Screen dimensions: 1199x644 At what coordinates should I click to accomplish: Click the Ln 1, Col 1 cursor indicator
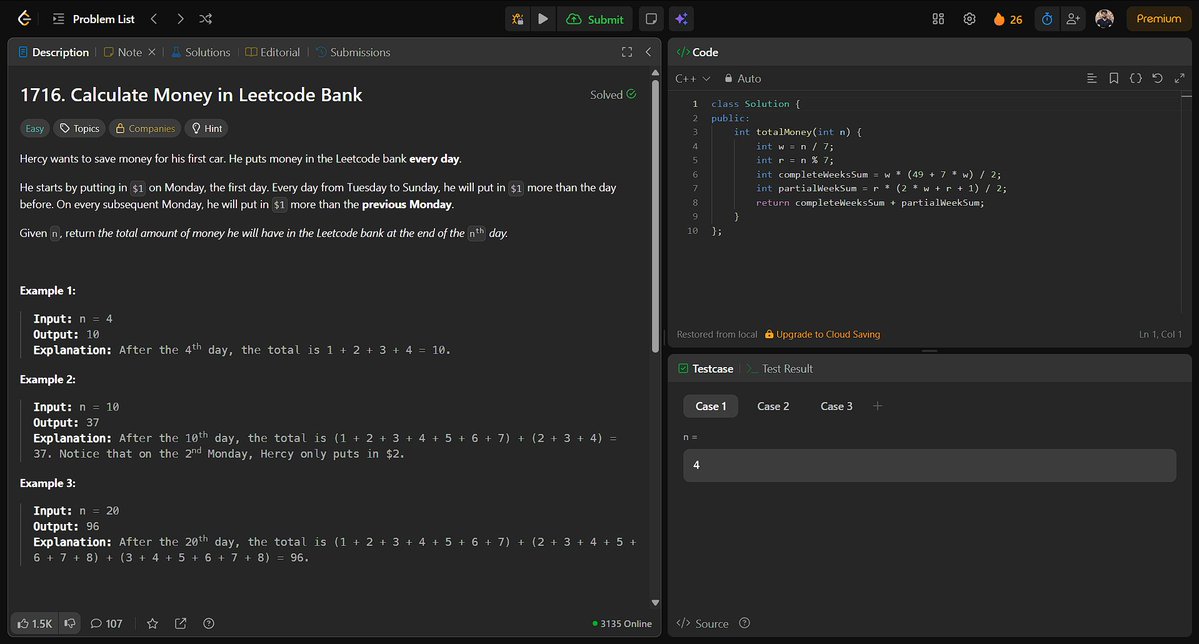(x=1160, y=334)
